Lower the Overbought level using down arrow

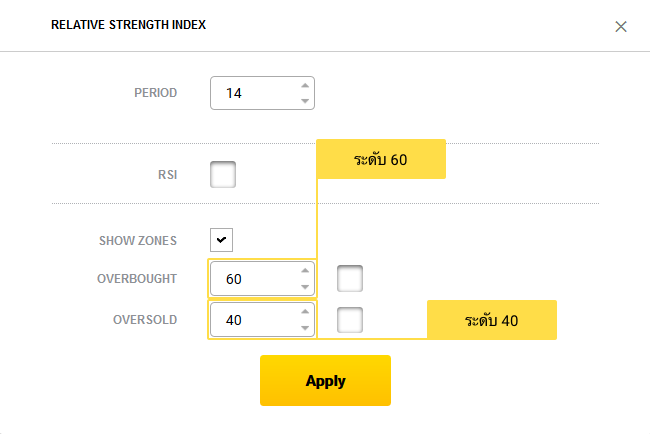pyautogui.click(x=305, y=286)
